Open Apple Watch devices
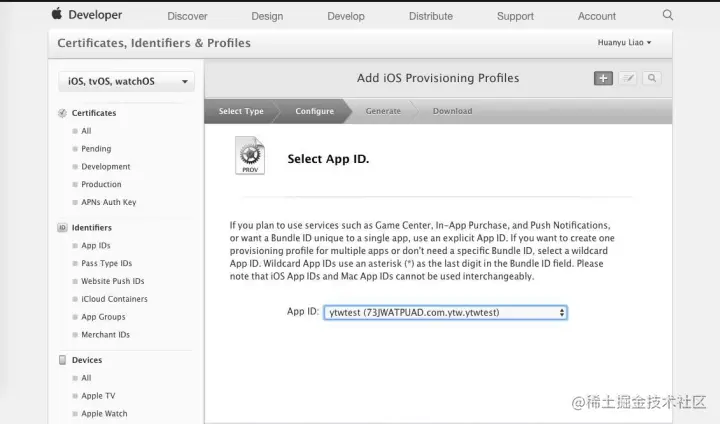Viewport: 720px width, 424px height. coord(104,414)
